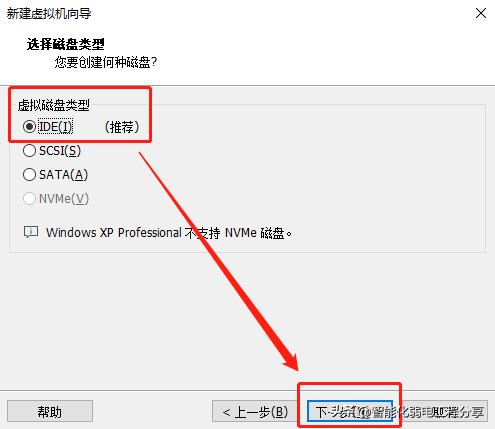This screenshot has height=429, width=495.
Task: Click the SCSI(S) text label
Action: [60, 151]
